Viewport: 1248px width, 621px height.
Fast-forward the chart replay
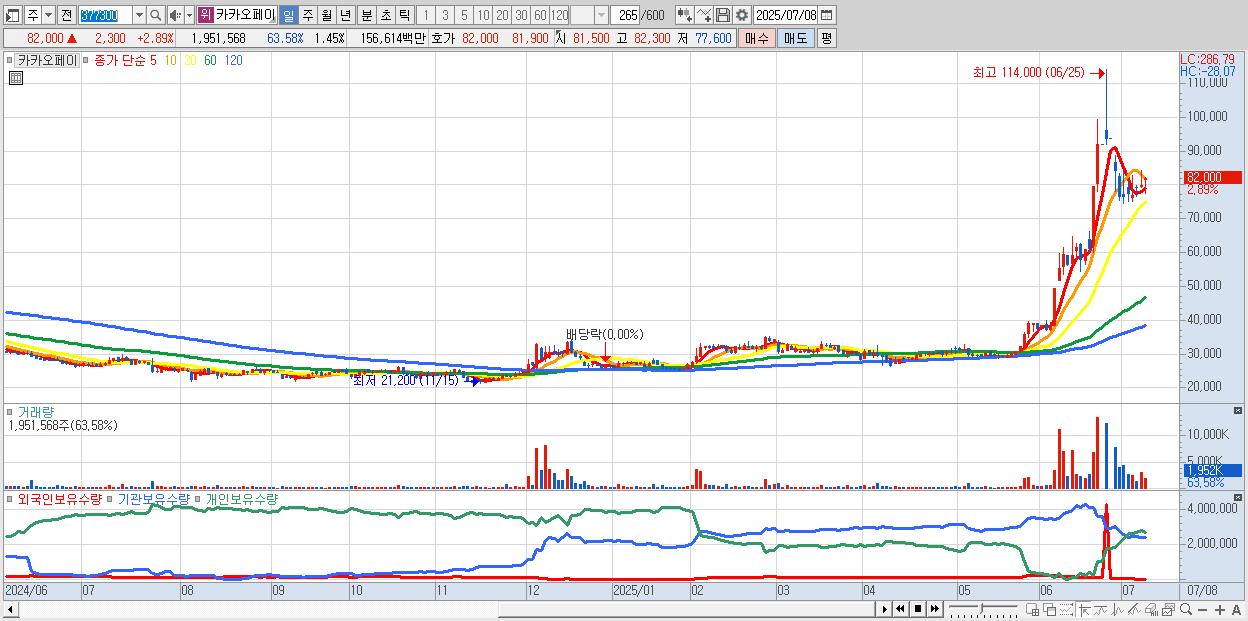tap(933, 609)
